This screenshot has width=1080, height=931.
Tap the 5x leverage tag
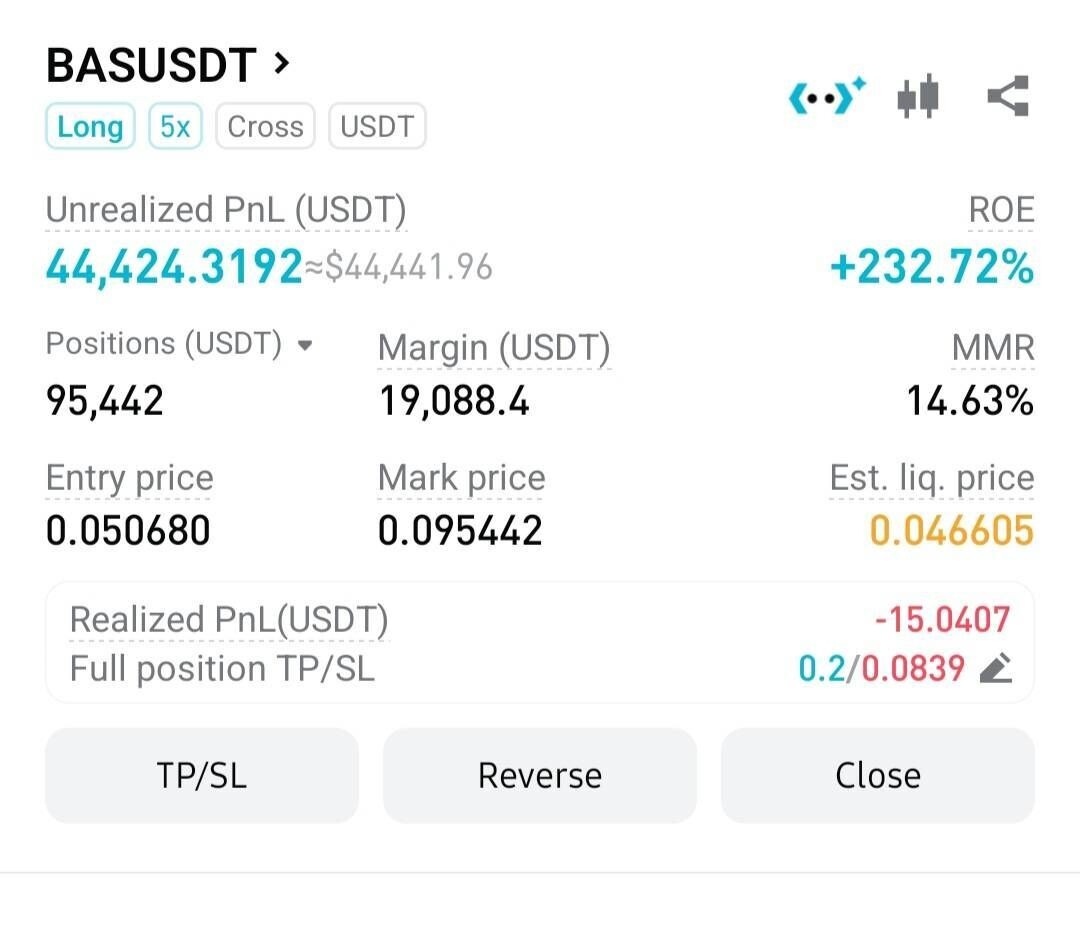[175, 127]
